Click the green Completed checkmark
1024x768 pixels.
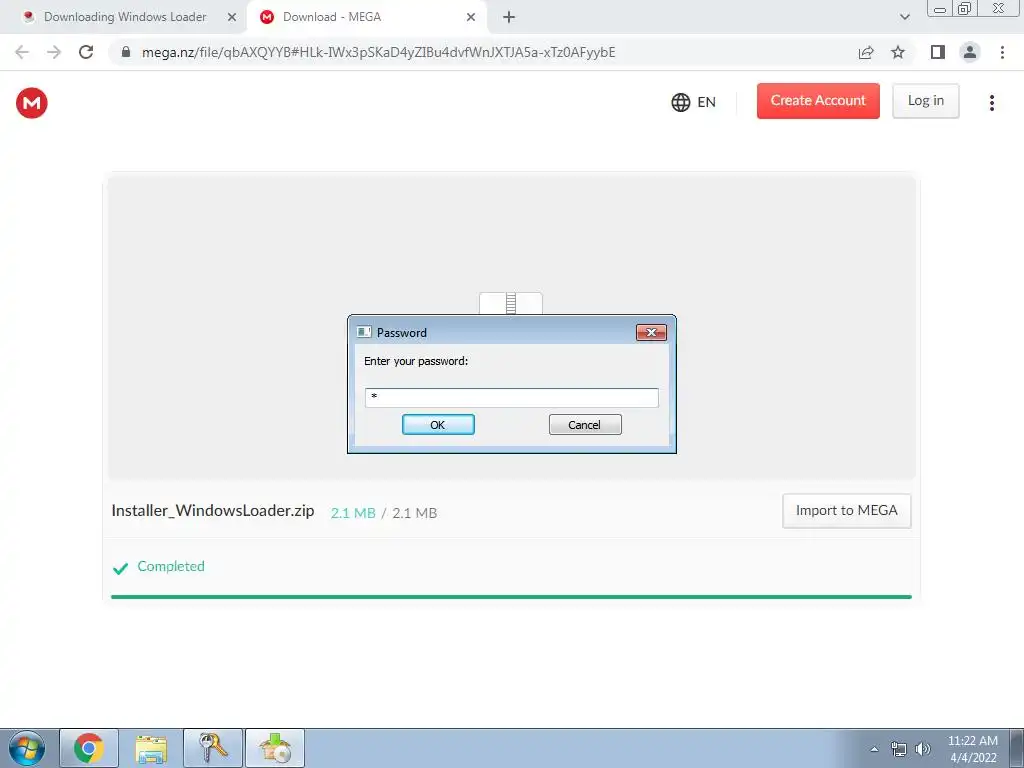coord(121,568)
